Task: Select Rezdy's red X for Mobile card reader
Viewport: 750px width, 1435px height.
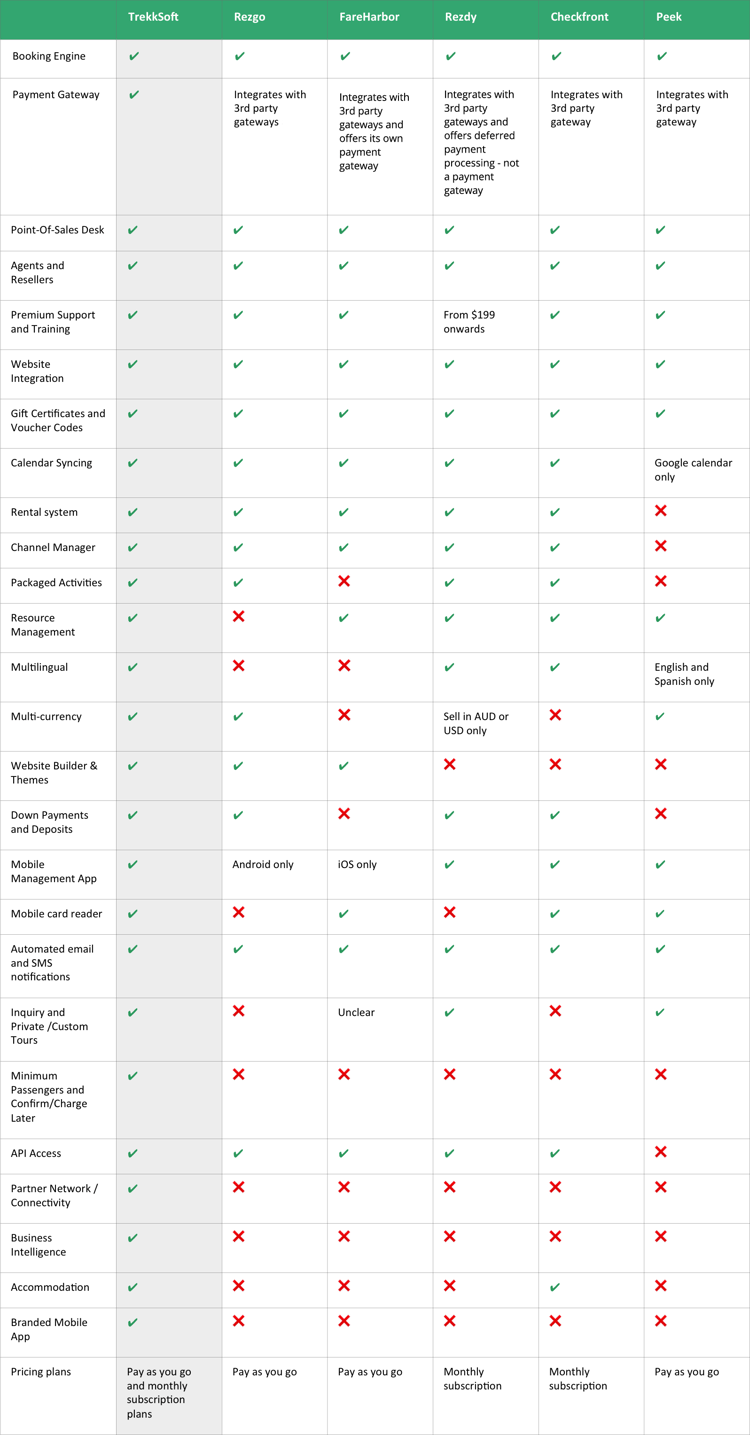Action: coord(450,912)
